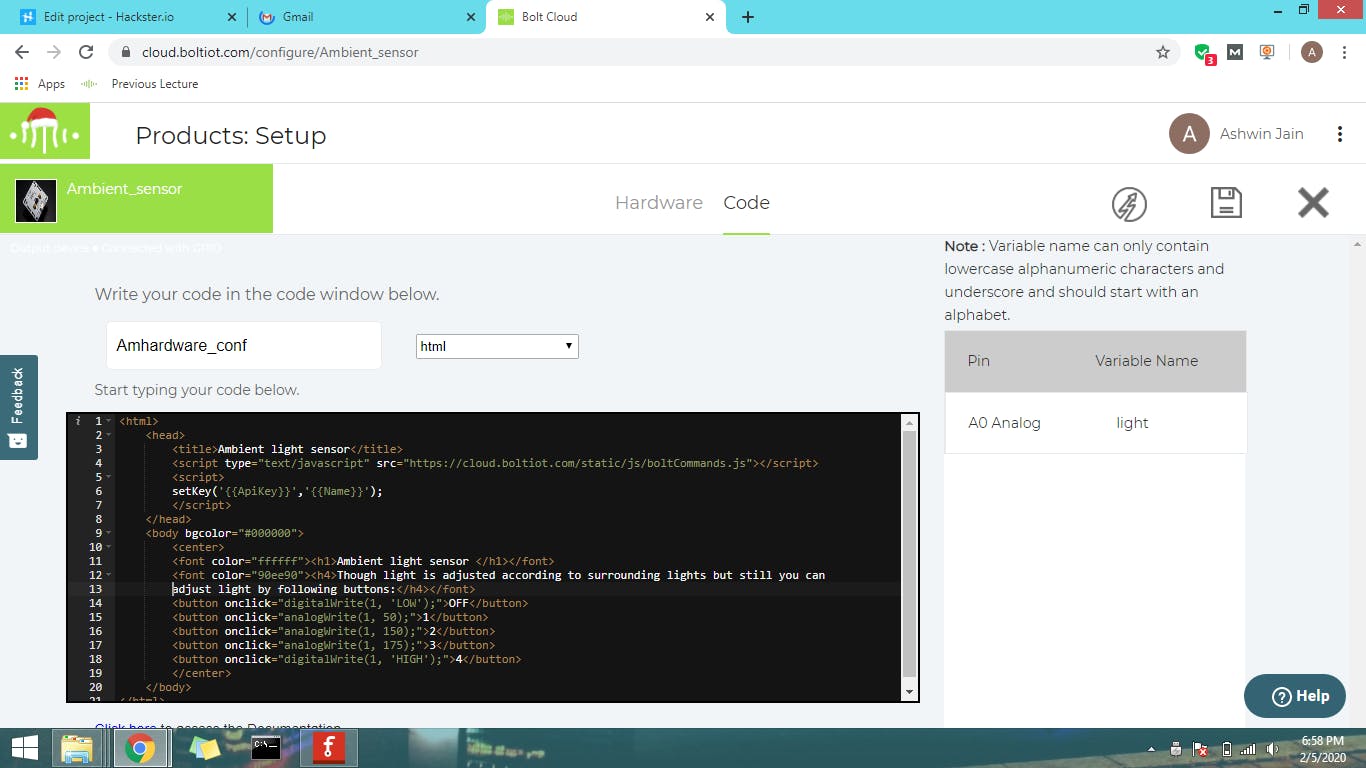Open the Apps bookmarks shortcut
The height and width of the screenshot is (768, 1366).
coord(40,84)
